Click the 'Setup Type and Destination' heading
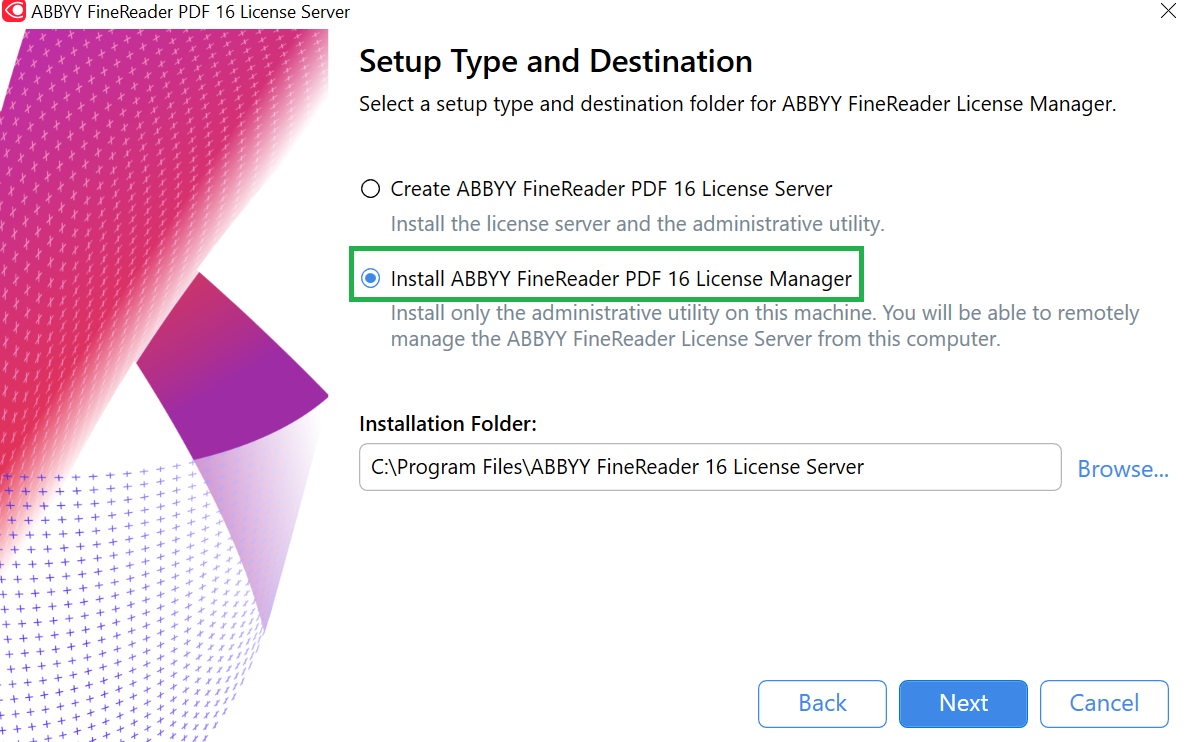 click(x=556, y=61)
